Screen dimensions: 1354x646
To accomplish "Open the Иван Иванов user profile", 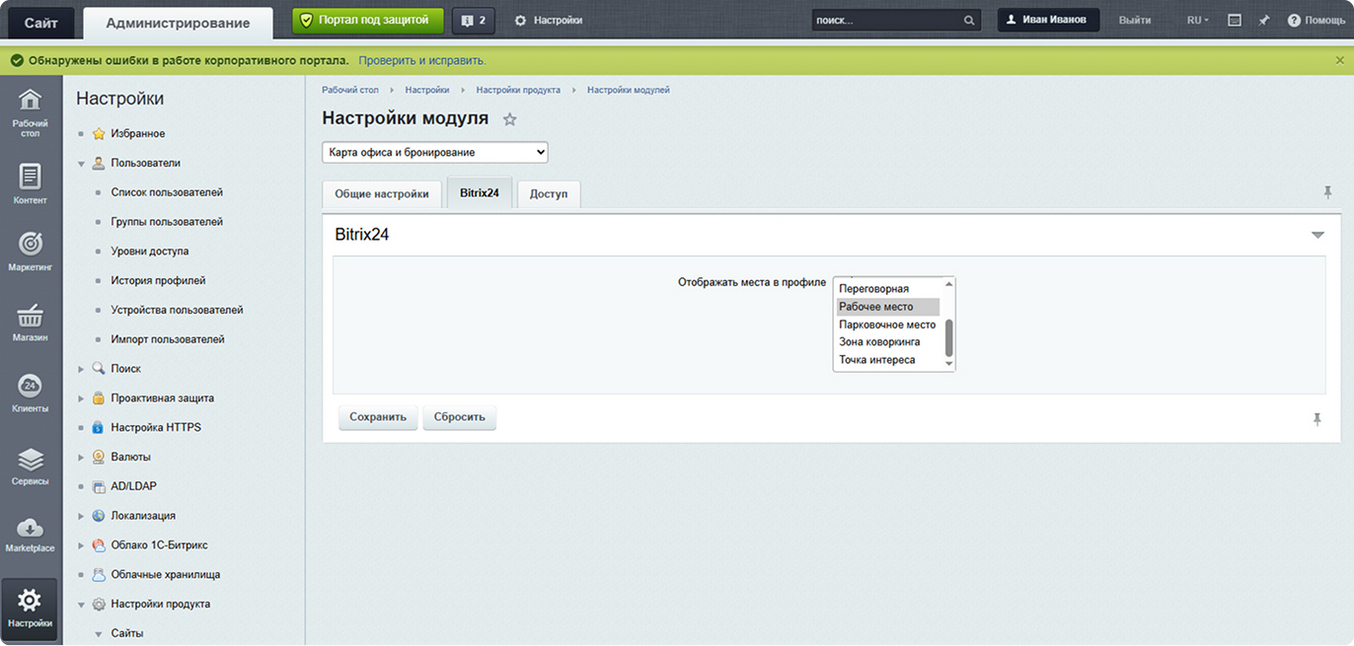I will point(1048,20).
